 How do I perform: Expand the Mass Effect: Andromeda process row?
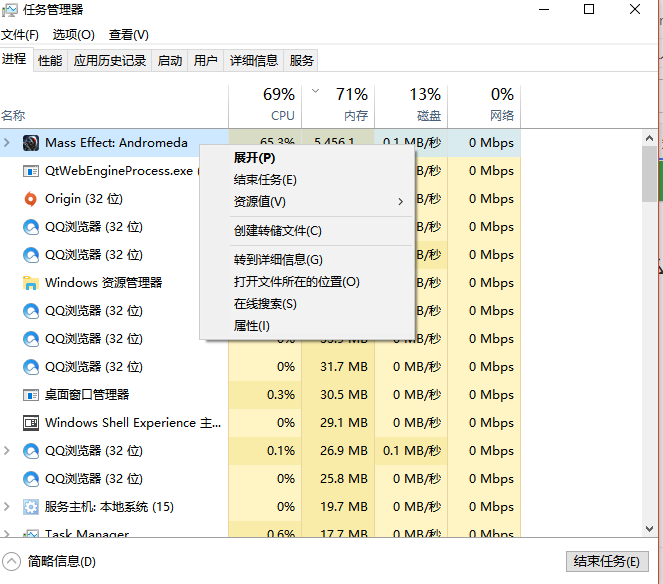point(7,143)
